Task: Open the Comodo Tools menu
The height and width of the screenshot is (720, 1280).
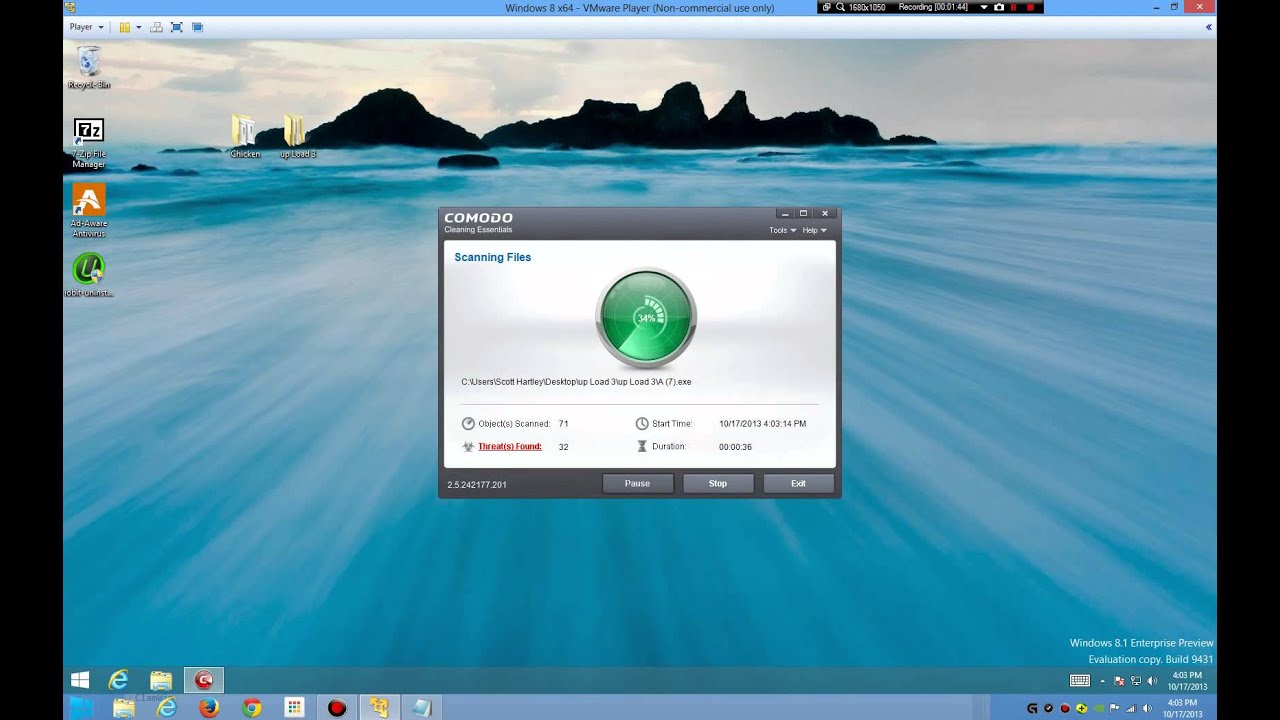Action: [782, 230]
